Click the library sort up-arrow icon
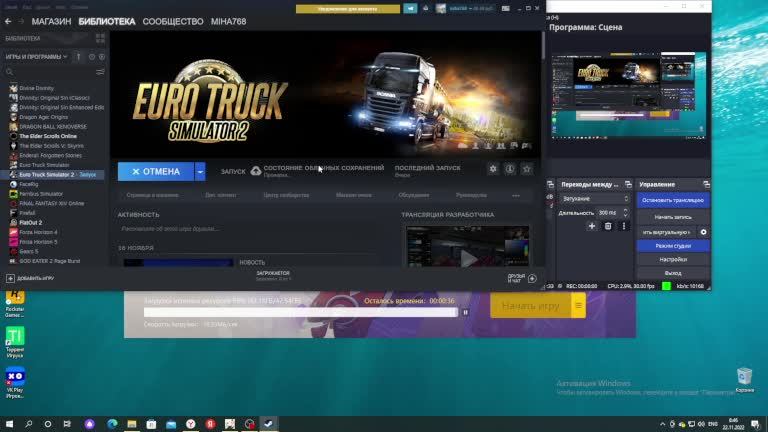768x432 pixels. click(78, 57)
